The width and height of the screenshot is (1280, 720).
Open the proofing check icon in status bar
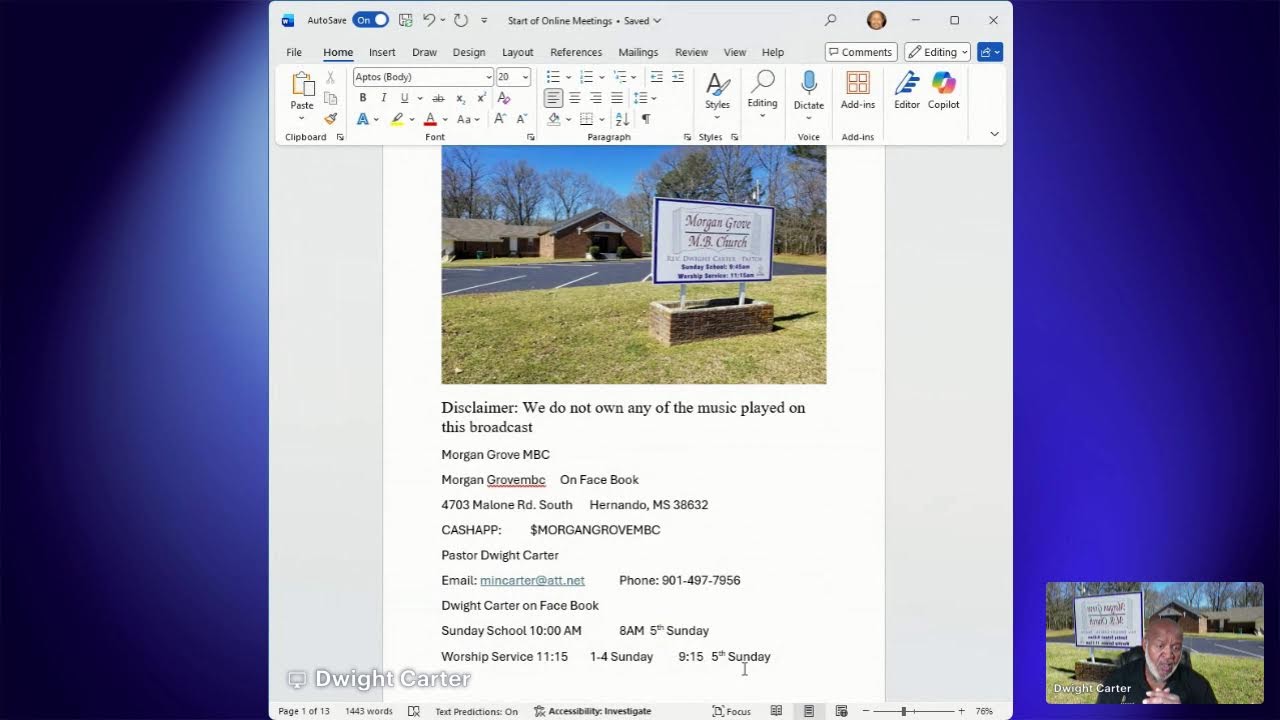(413, 711)
